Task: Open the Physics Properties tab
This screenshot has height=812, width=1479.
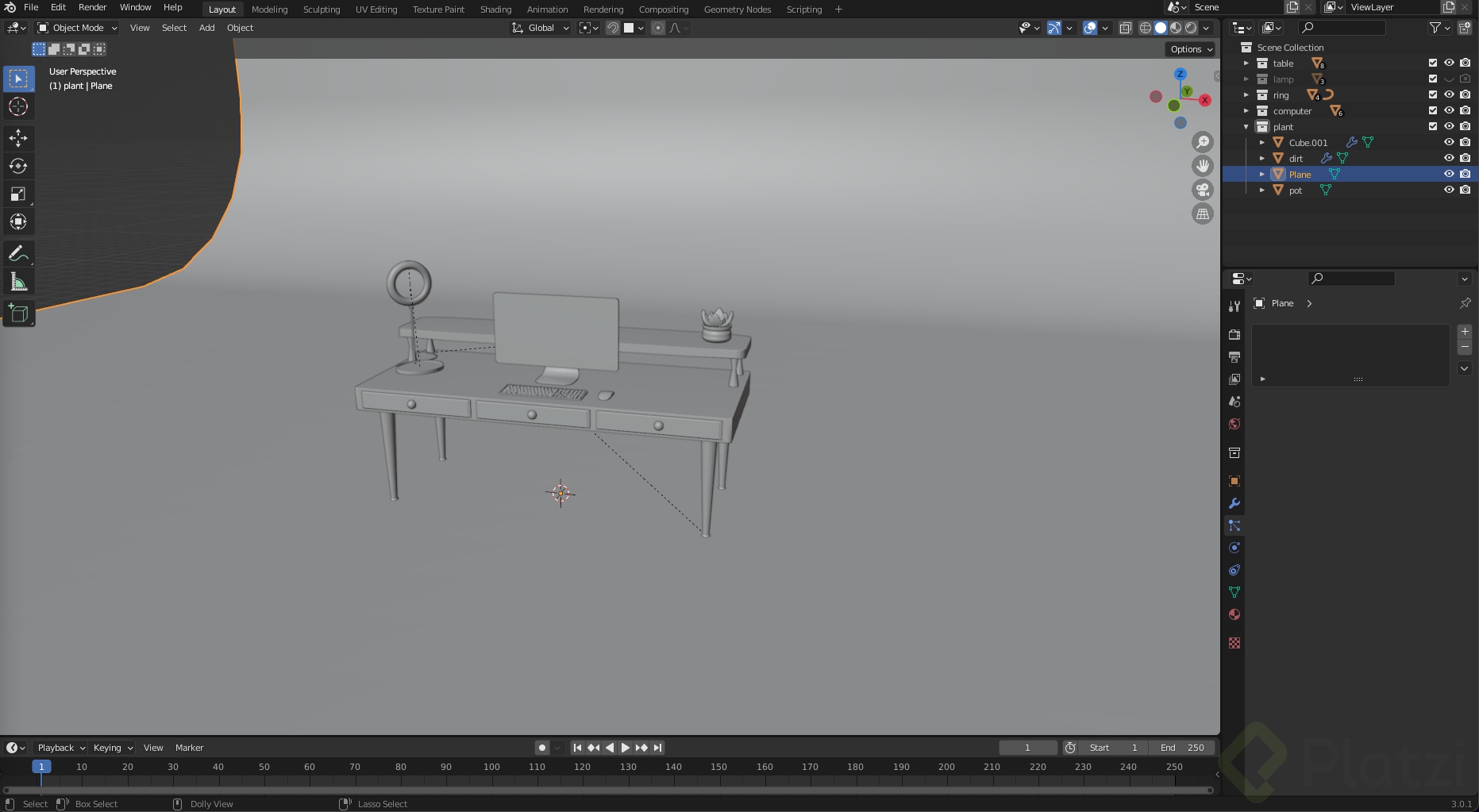Action: click(x=1234, y=547)
